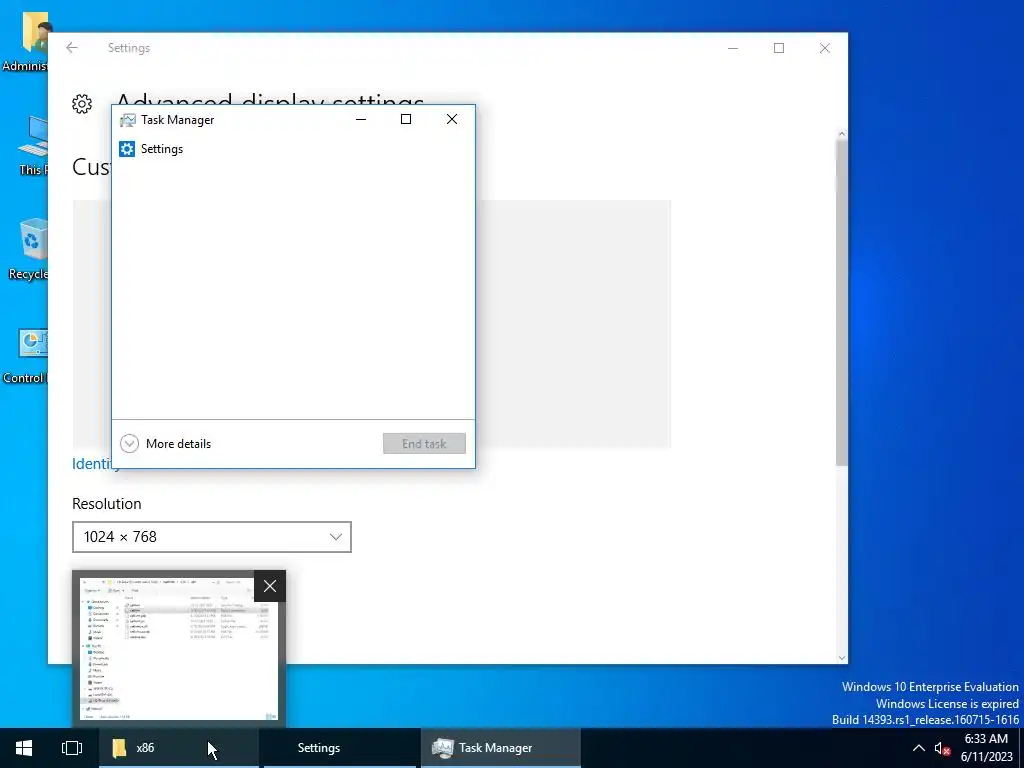Viewport: 1024px width, 768px height.
Task: Click scroll-up arrow of Settings scrollbar
Action: point(841,134)
